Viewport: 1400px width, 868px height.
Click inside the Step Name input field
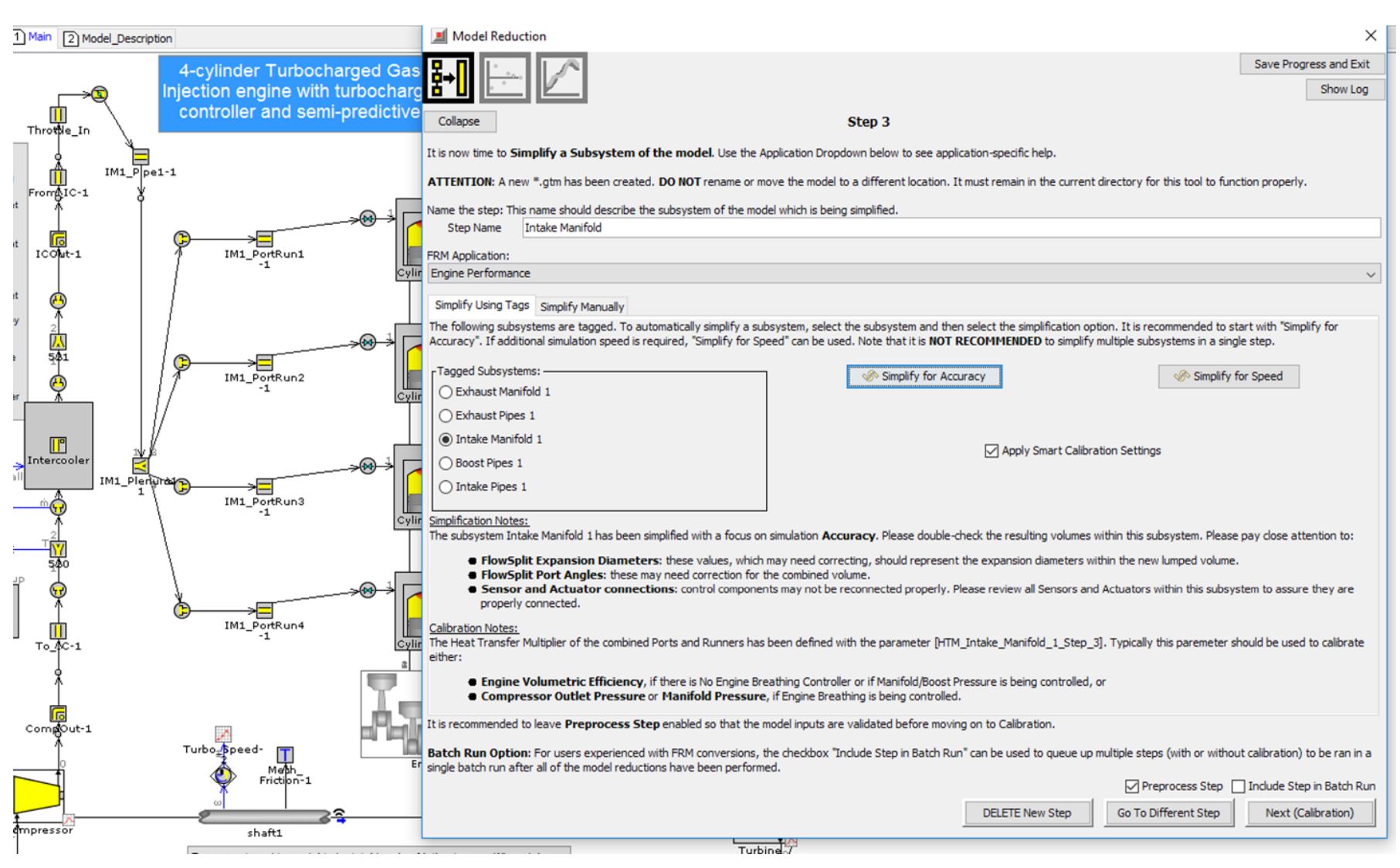click(x=772, y=228)
